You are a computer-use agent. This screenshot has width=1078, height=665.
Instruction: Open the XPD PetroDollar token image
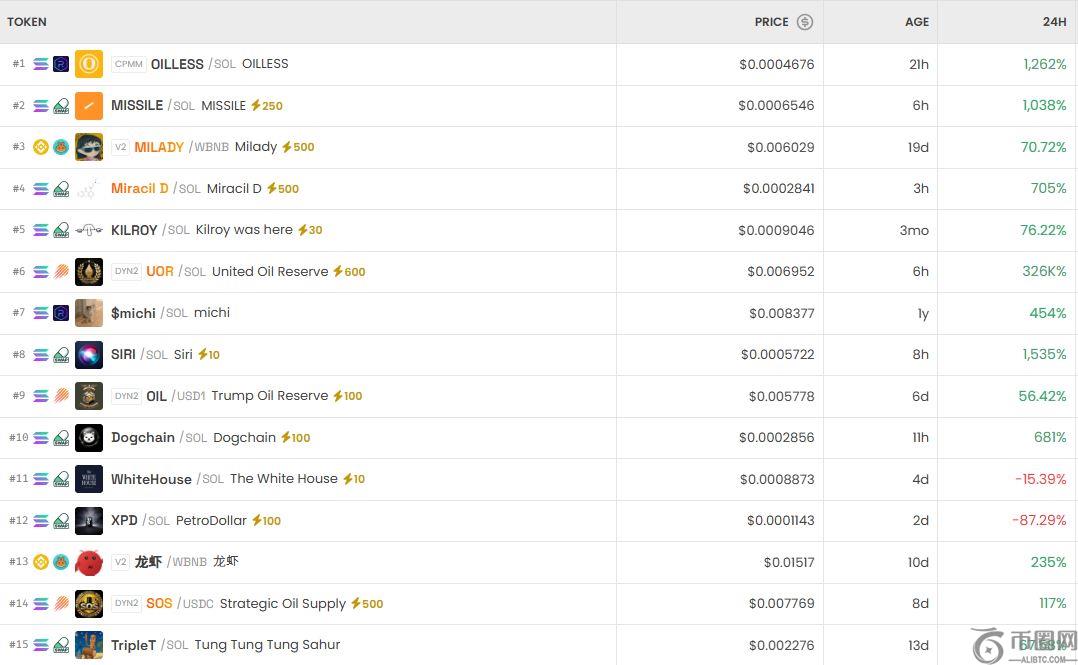pos(89,521)
